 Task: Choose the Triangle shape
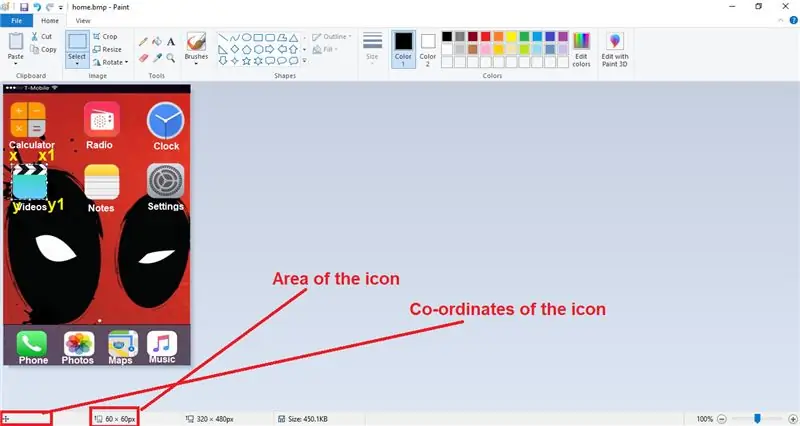pos(293,38)
